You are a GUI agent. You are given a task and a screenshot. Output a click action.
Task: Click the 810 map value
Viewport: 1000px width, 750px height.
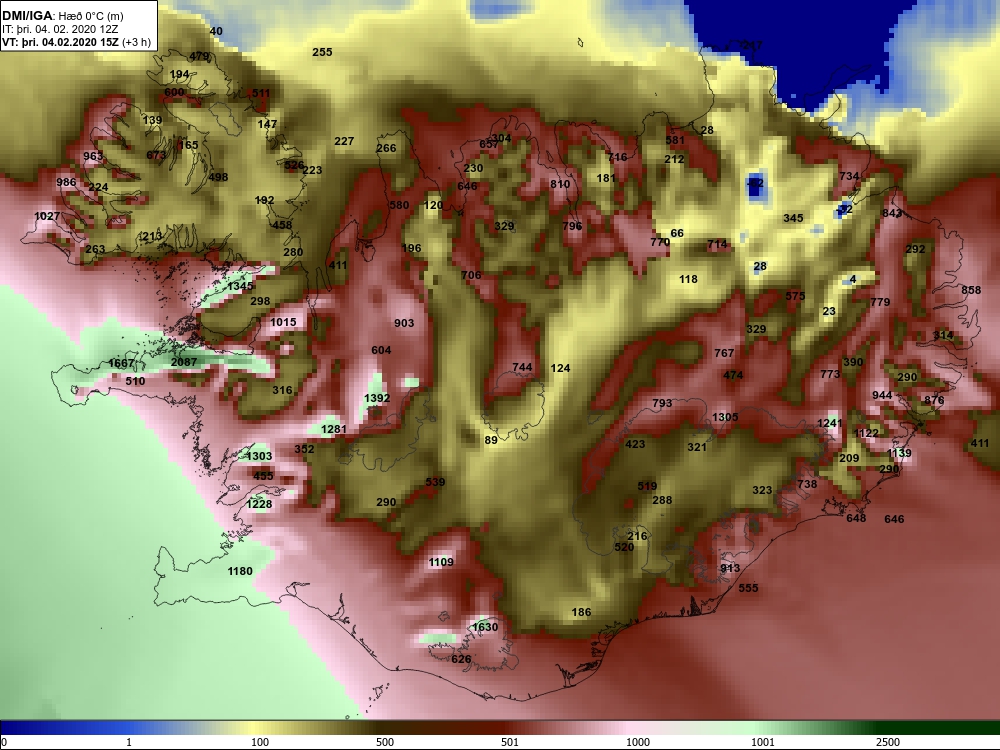560,184
